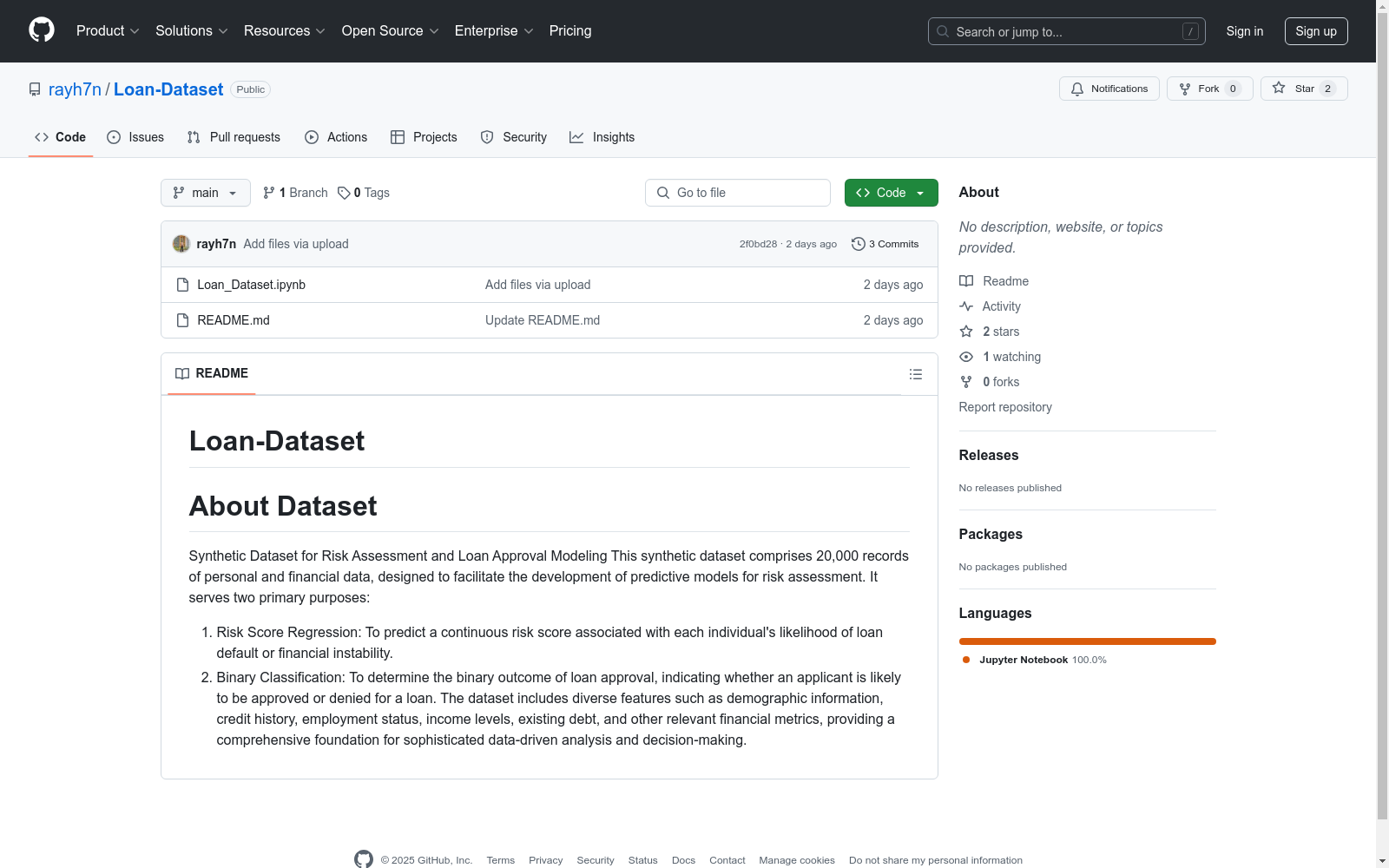Open the Privacy footer link
Screen dimensions: 1389x868
tap(546, 860)
